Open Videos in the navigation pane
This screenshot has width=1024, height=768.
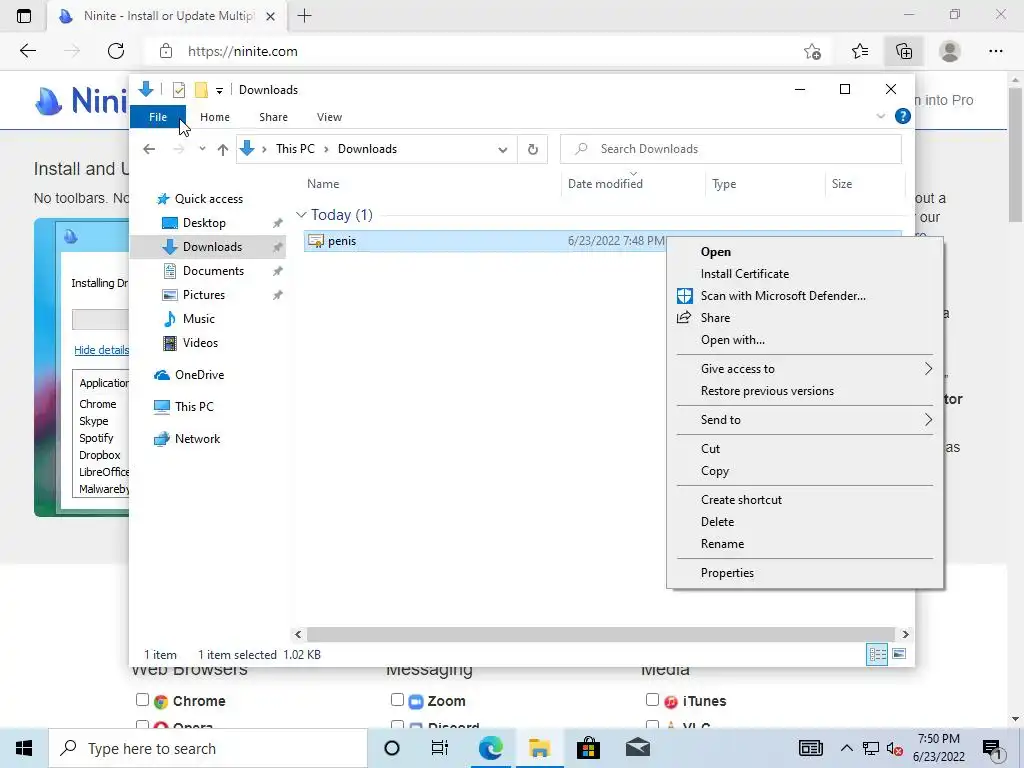[x=200, y=343]
